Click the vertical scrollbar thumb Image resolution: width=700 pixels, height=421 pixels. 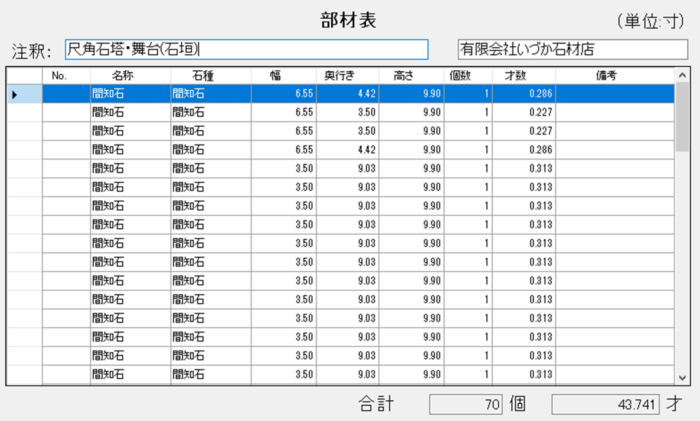click(x=682, y=117)
